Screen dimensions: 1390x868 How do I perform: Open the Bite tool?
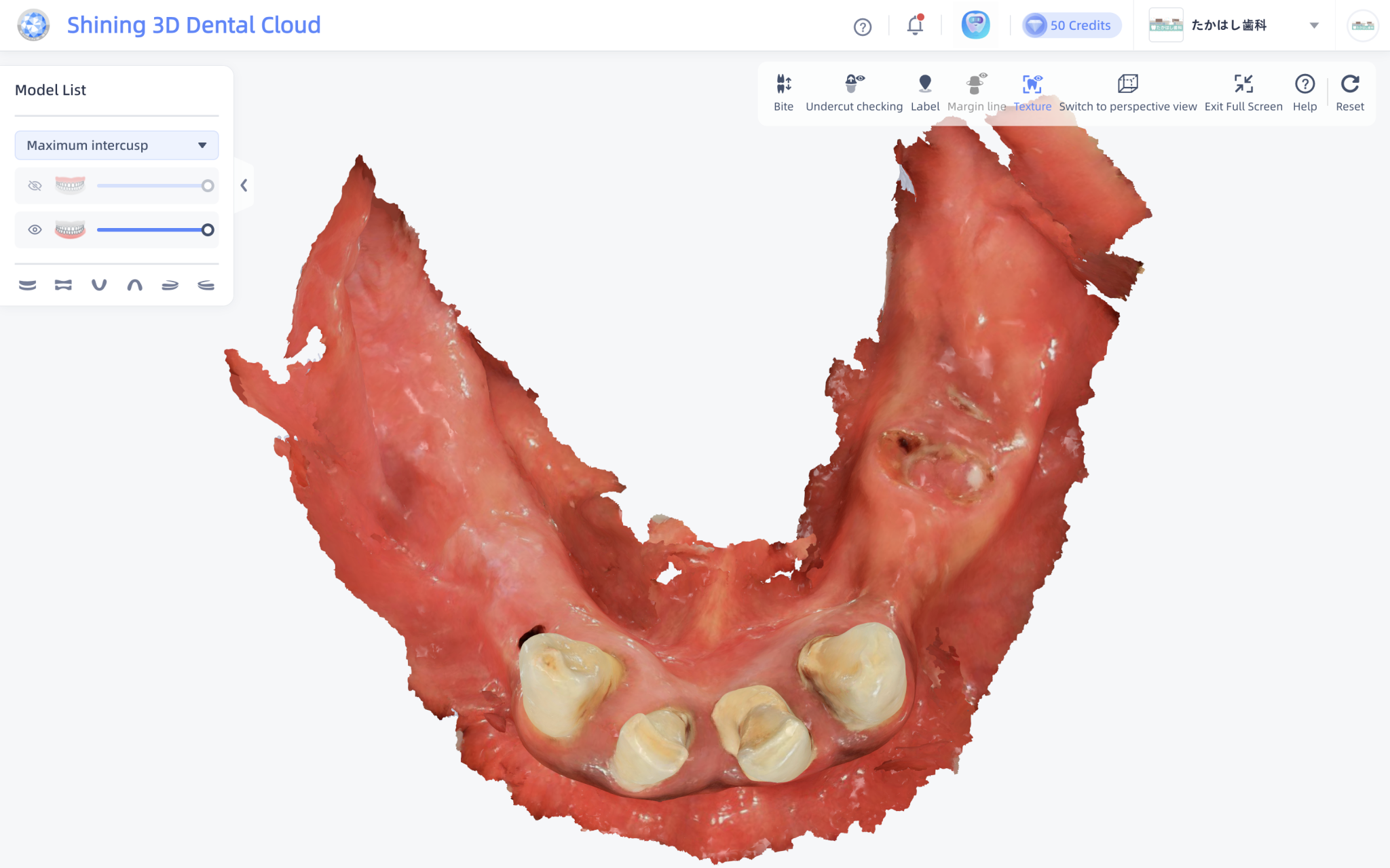tap(783, 92)
